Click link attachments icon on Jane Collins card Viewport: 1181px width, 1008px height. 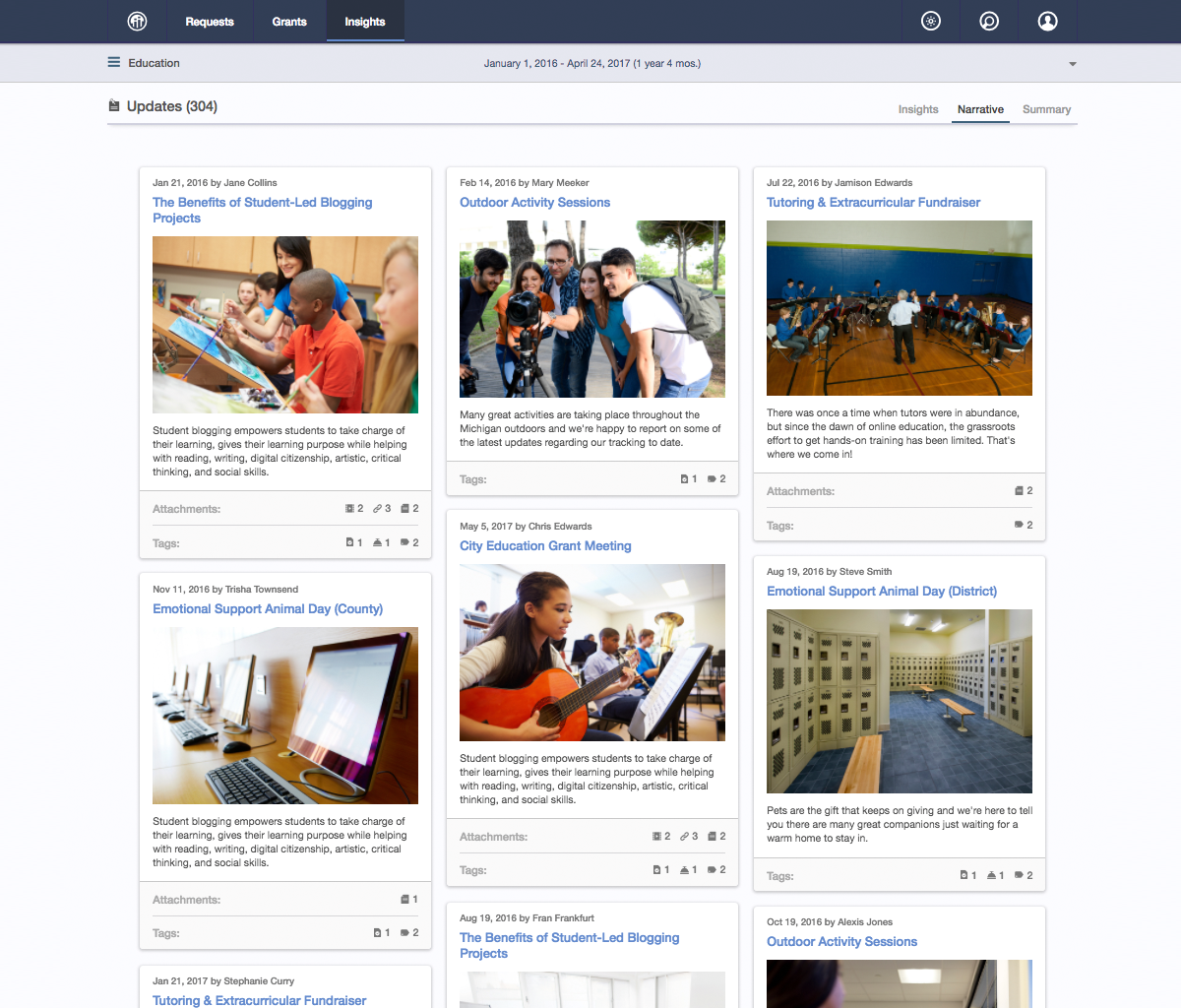point(377,509)
